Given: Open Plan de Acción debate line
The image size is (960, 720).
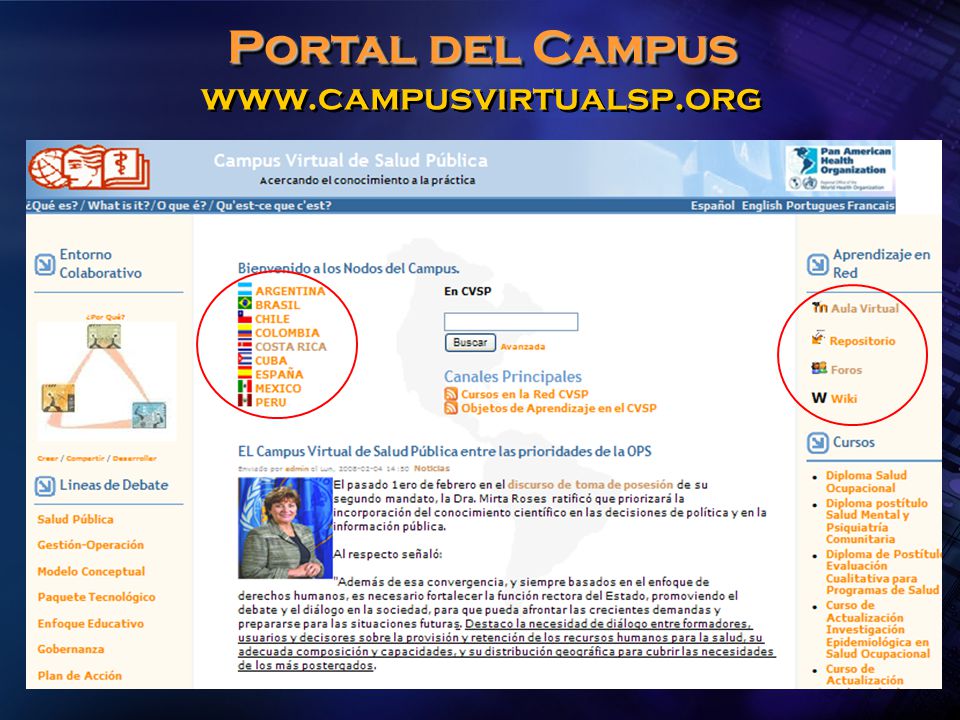Looking at the screenshot, I should 80,675.
